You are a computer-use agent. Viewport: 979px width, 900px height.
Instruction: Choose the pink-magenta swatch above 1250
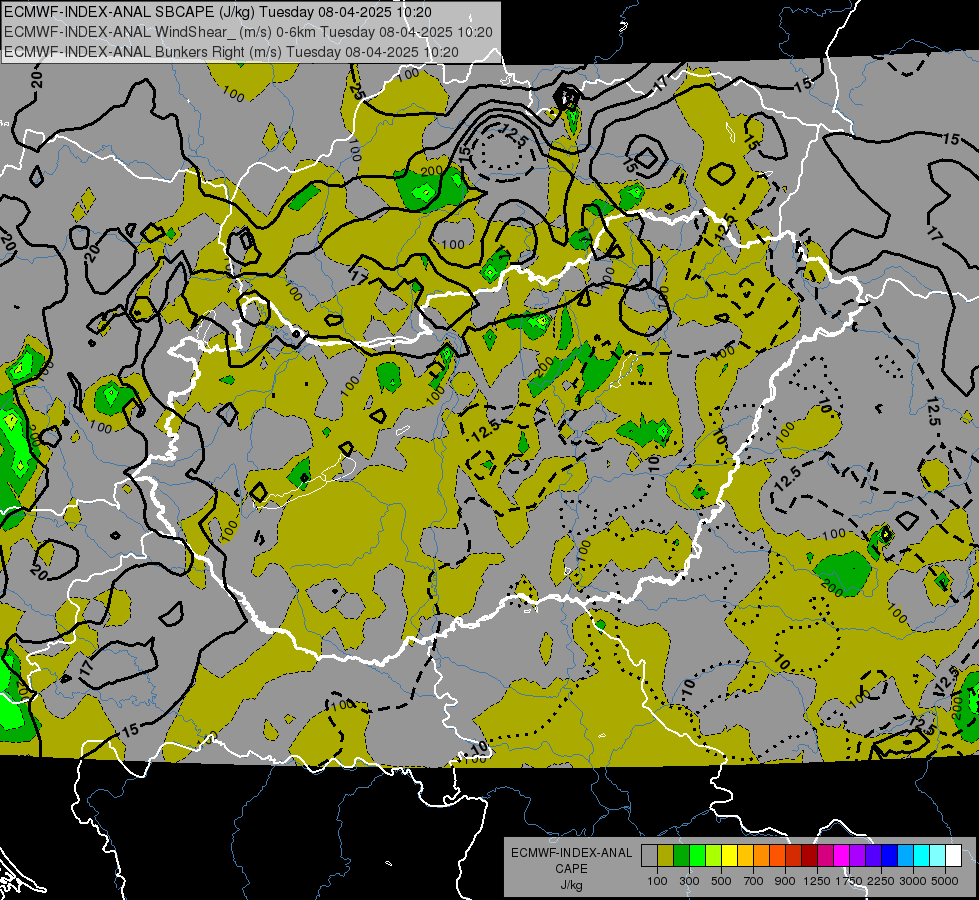826,855
